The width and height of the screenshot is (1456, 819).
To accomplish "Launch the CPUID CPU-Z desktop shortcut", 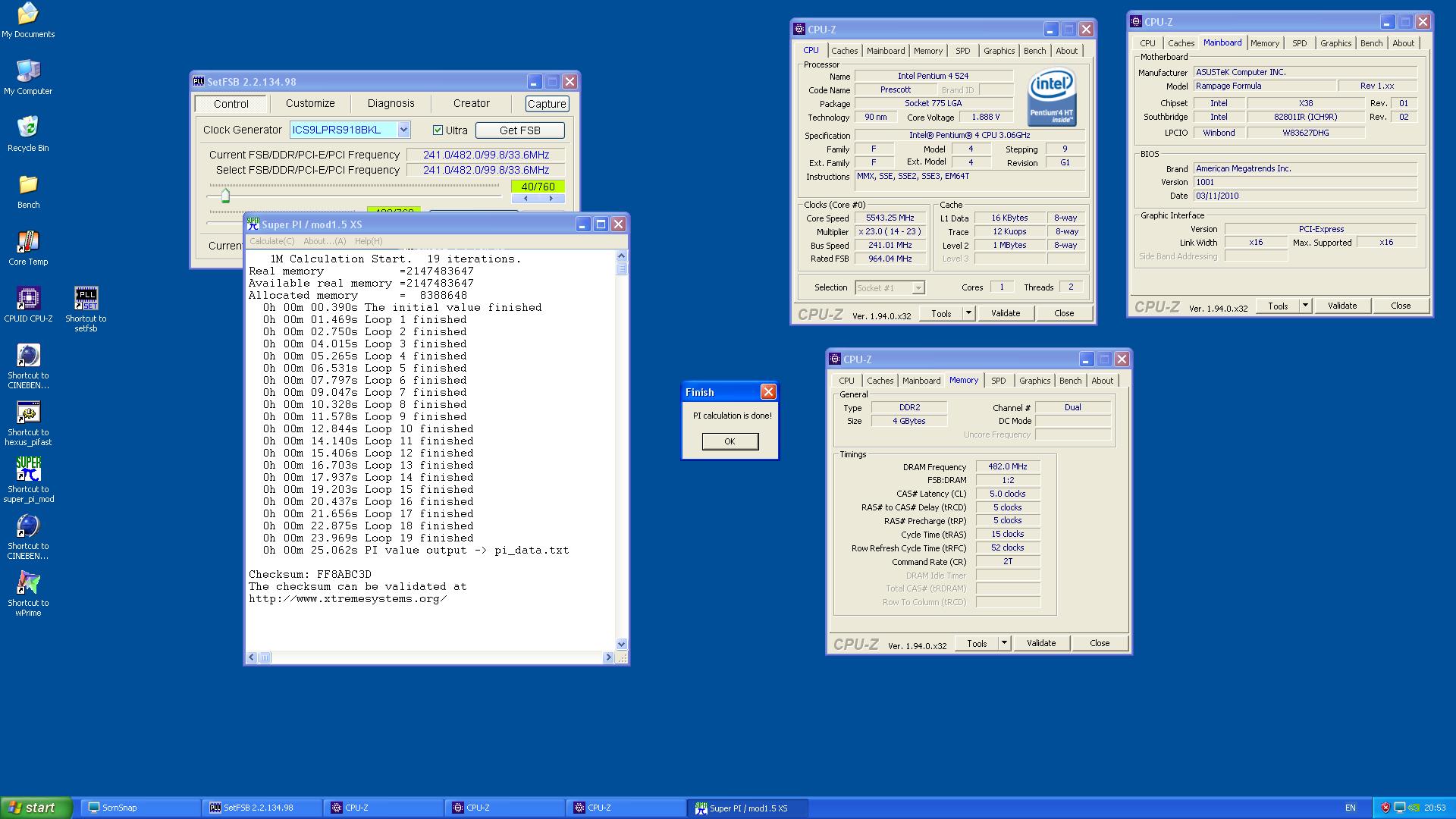I will pyautogui.click(x=28, y=305).
